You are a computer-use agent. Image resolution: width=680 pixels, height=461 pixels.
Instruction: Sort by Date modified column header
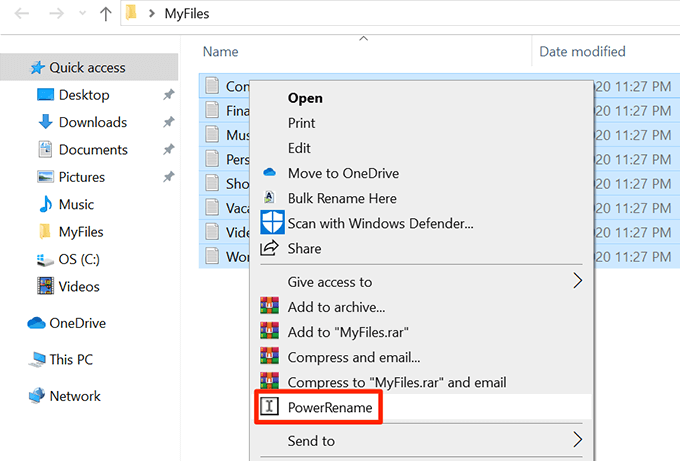(582, 51)
